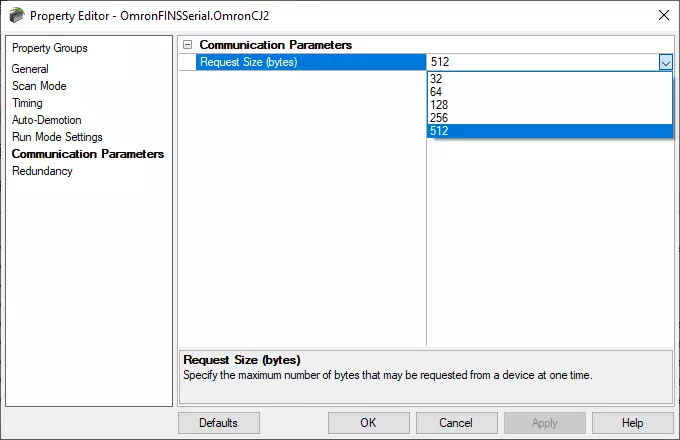Go to the Timing property group

[27, 103]
